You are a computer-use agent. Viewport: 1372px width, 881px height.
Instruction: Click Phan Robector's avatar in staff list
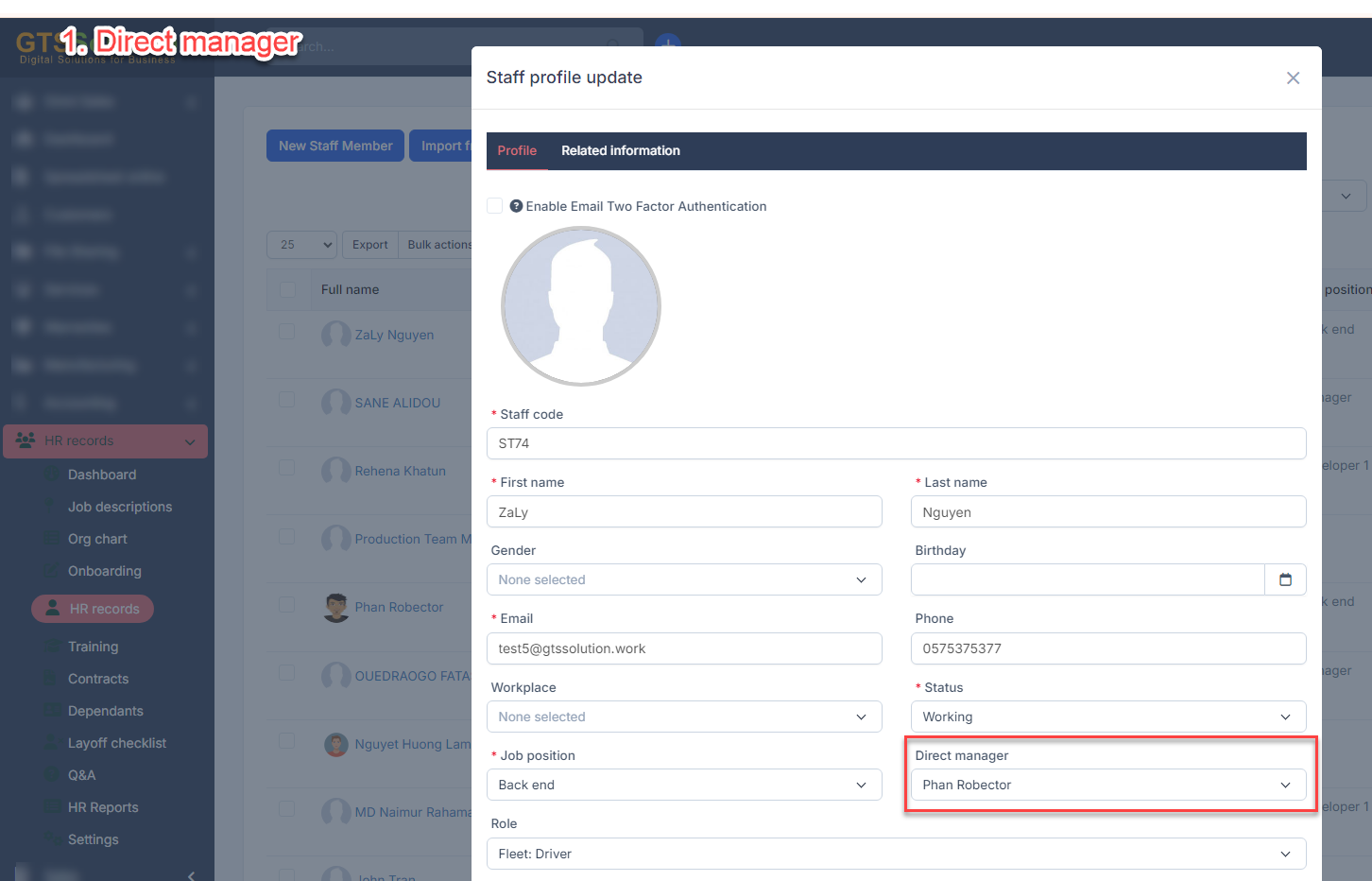(336, 607)
